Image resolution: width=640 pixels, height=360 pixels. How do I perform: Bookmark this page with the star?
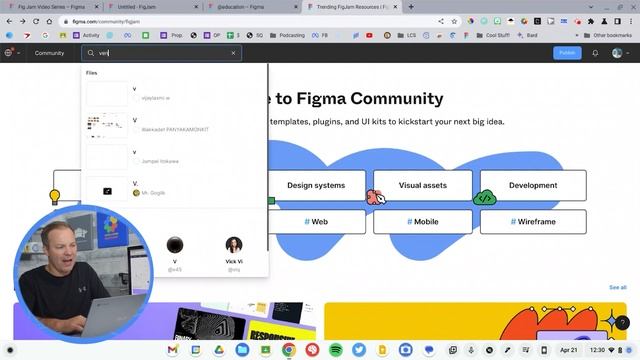pyautogui.click(x=454, y=21)
